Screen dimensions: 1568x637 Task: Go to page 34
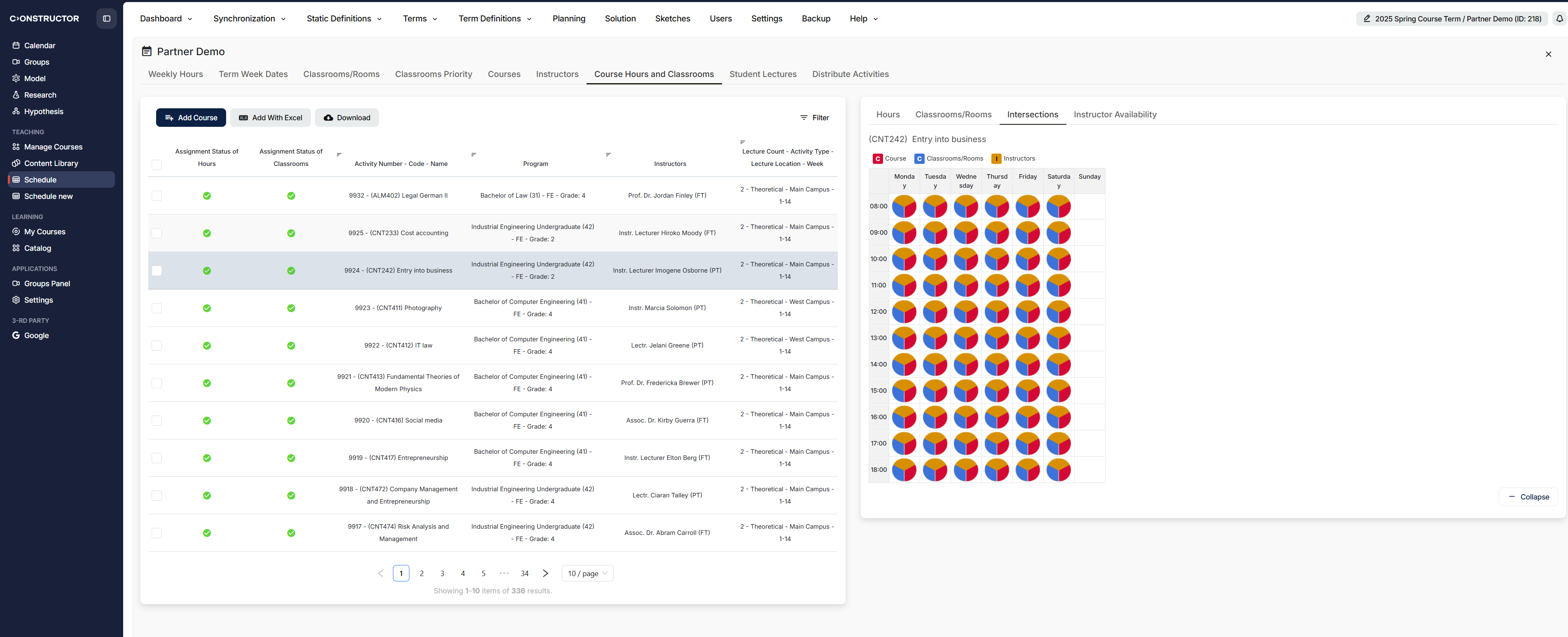pos(525,573)
